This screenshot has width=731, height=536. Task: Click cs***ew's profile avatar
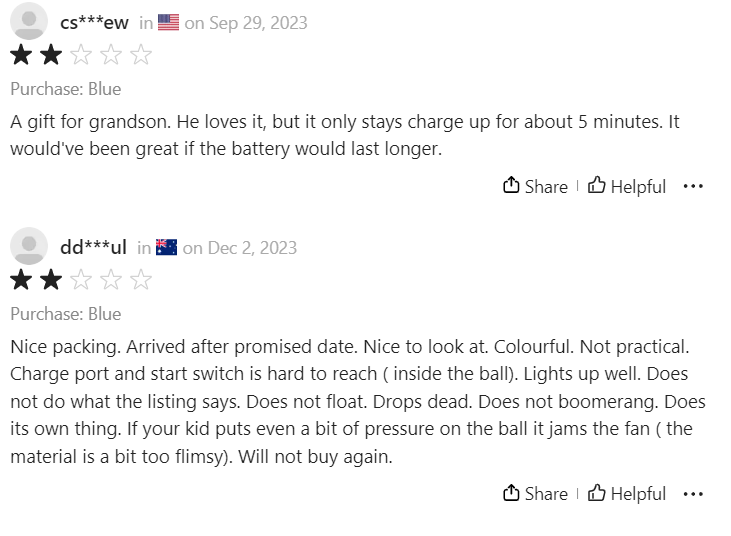coord(29,22)
